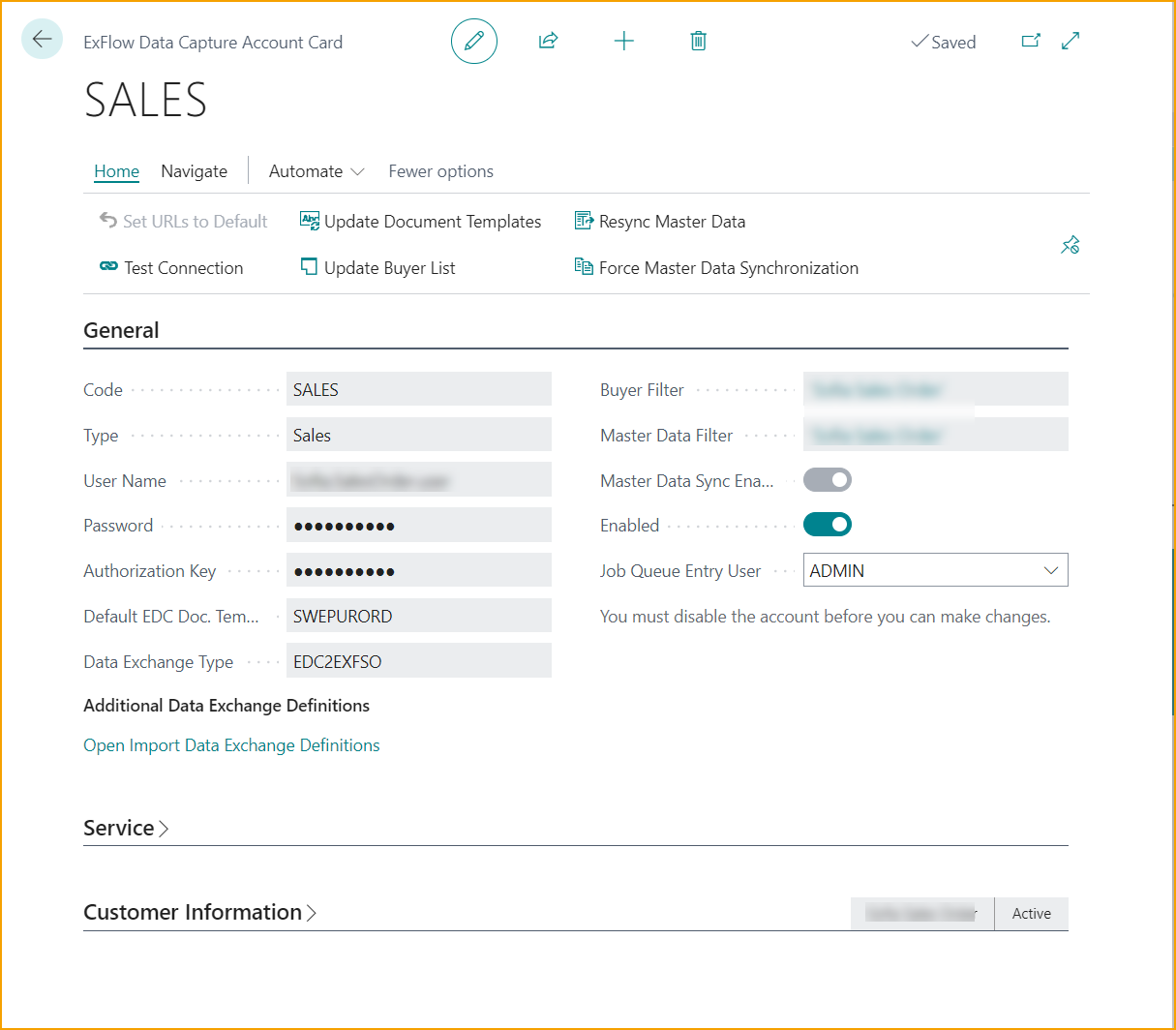Screen dimensions: 1176x1030
Task: Enable Master Data Sync toggle
Action: click(x=827, y=479)
